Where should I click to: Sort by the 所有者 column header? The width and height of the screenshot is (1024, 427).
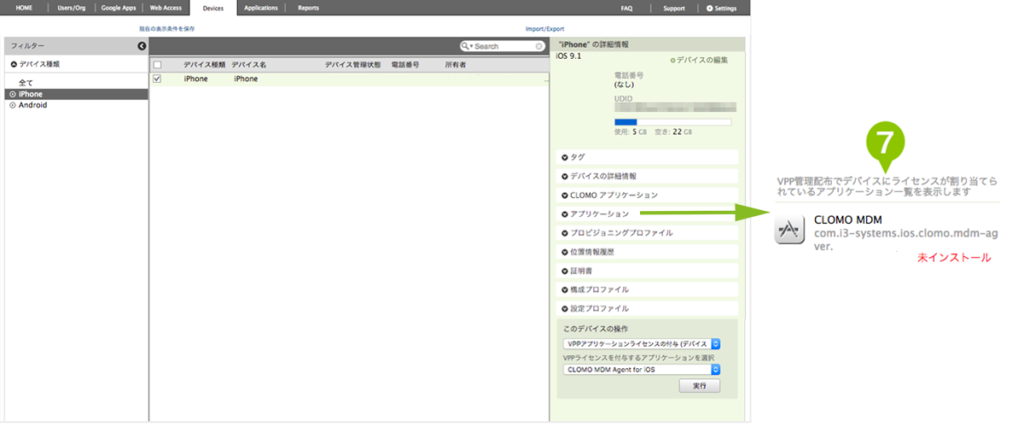click(x=455, y=65)
